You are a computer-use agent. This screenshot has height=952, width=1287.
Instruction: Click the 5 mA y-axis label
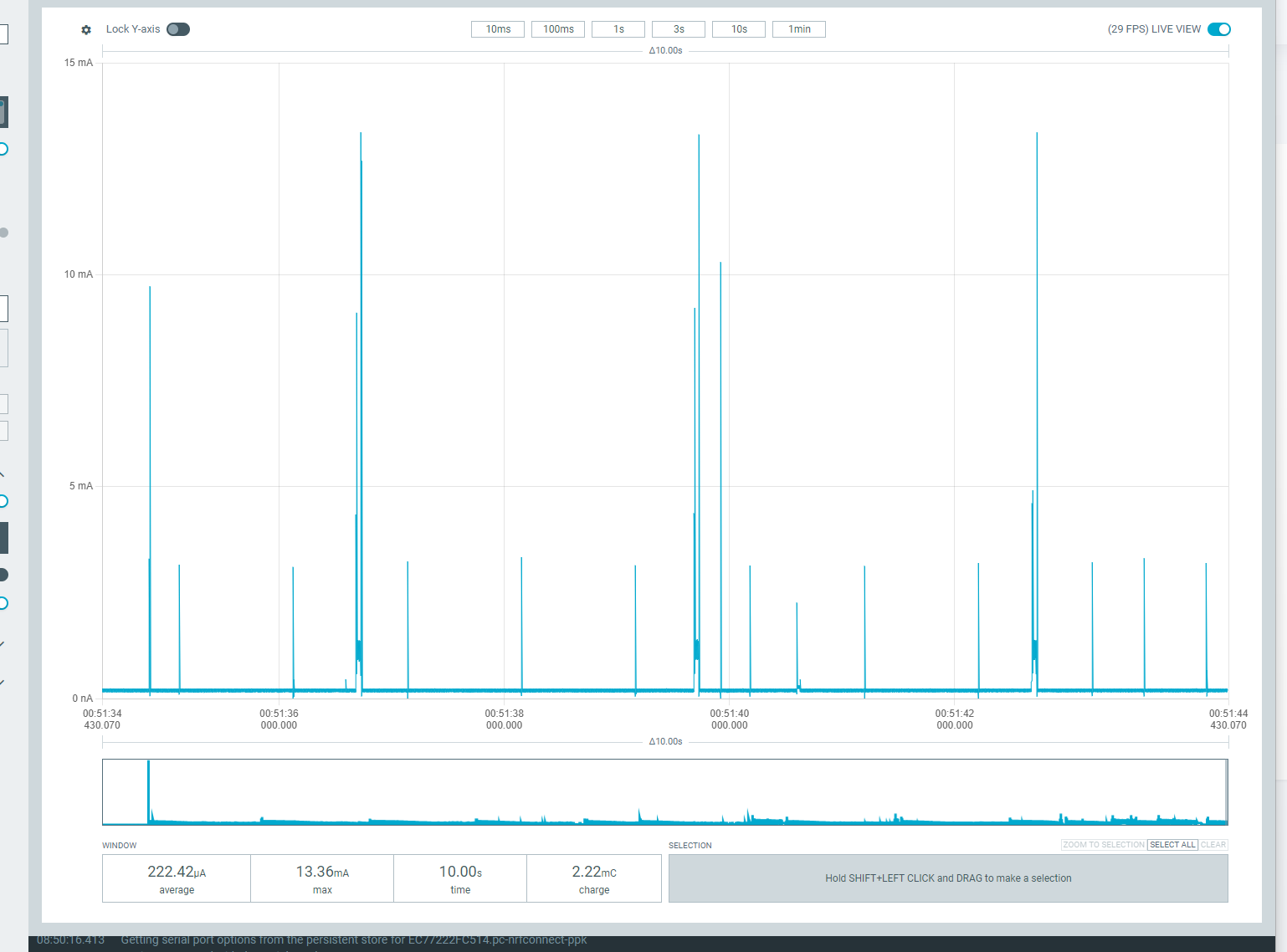[81, 486]
